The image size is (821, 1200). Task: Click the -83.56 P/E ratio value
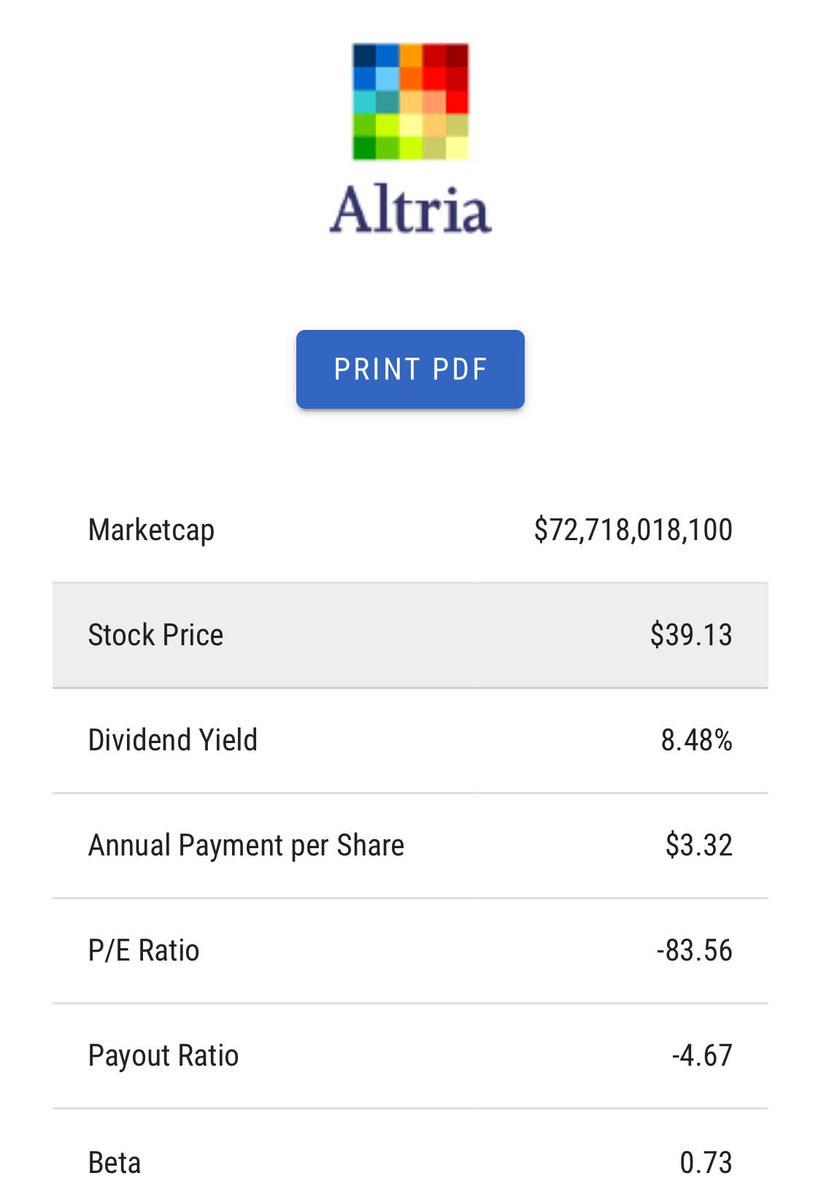[x=695, y=950]
